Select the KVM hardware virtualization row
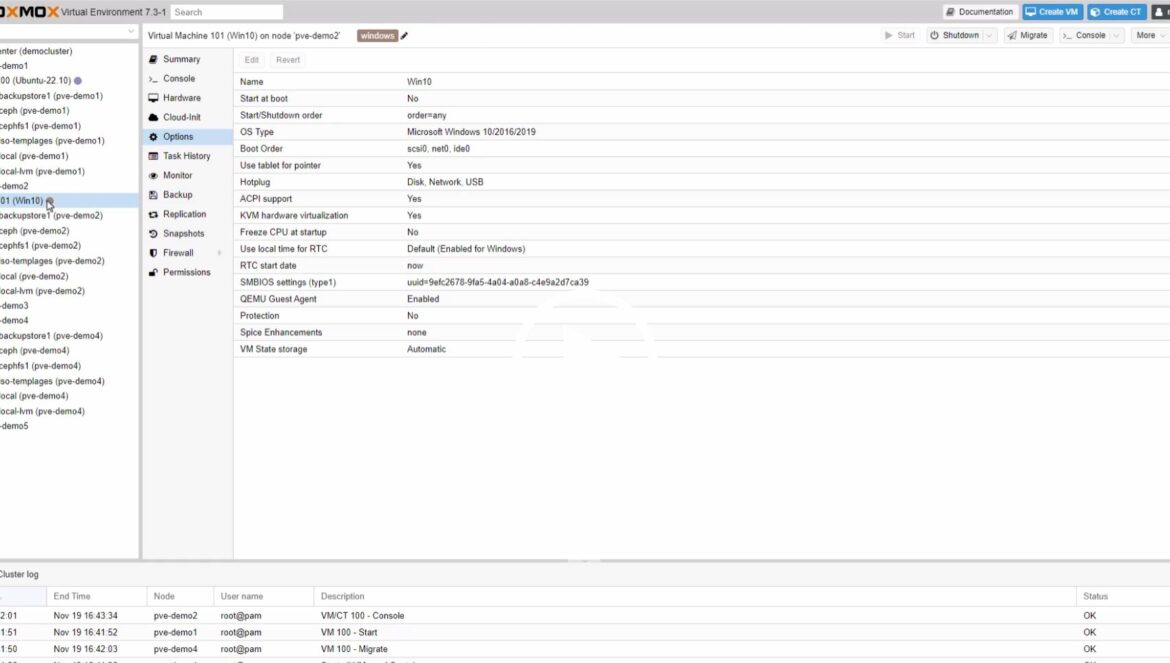Viewport: 1170px width, 663px height. pyautogui.click(x=701, y=216)
